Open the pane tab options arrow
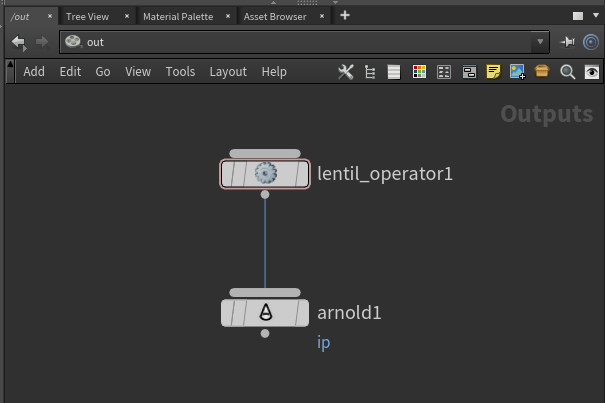Image resolution: width=605 pixels, height=403 pixels. pos(596,15)
